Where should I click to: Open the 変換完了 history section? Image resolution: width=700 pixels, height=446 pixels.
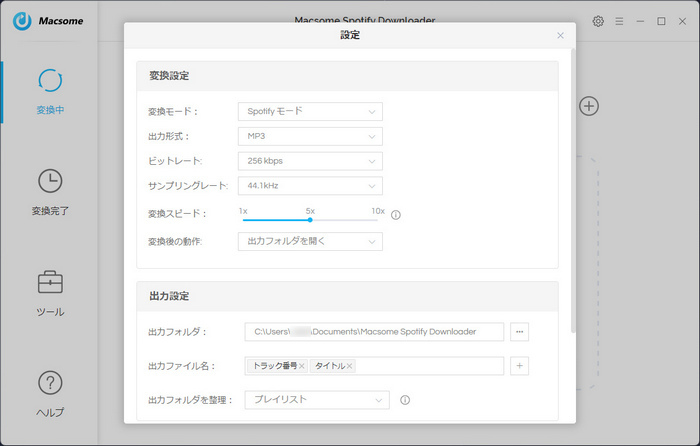50,192
